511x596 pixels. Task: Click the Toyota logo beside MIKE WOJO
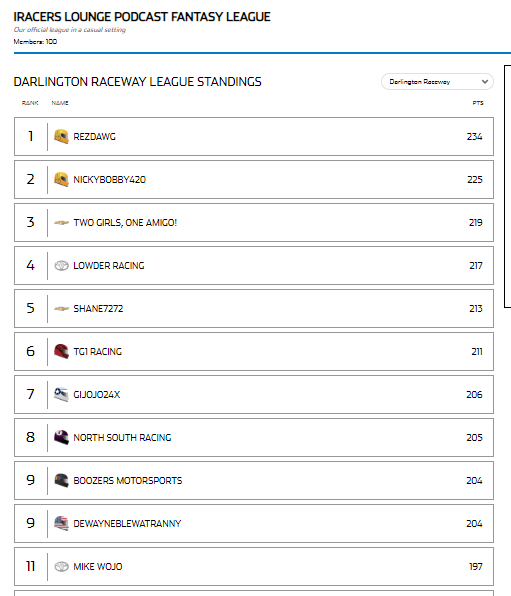(61, 567)
